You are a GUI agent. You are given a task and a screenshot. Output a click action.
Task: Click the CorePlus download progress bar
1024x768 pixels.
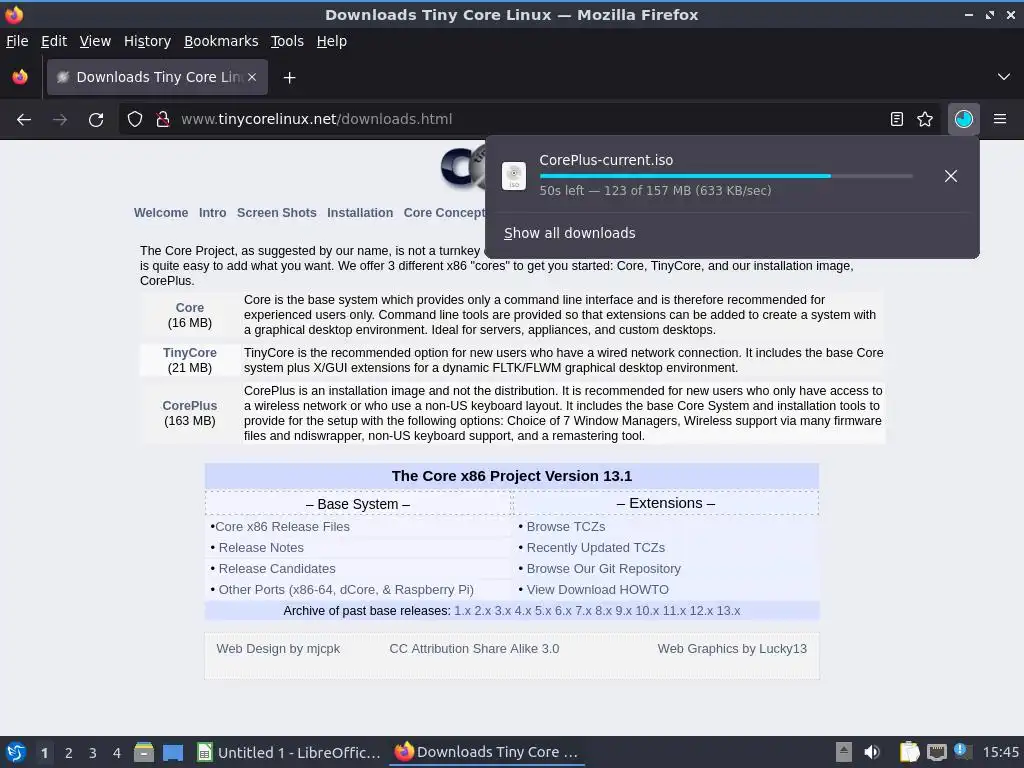pos(726,176)
